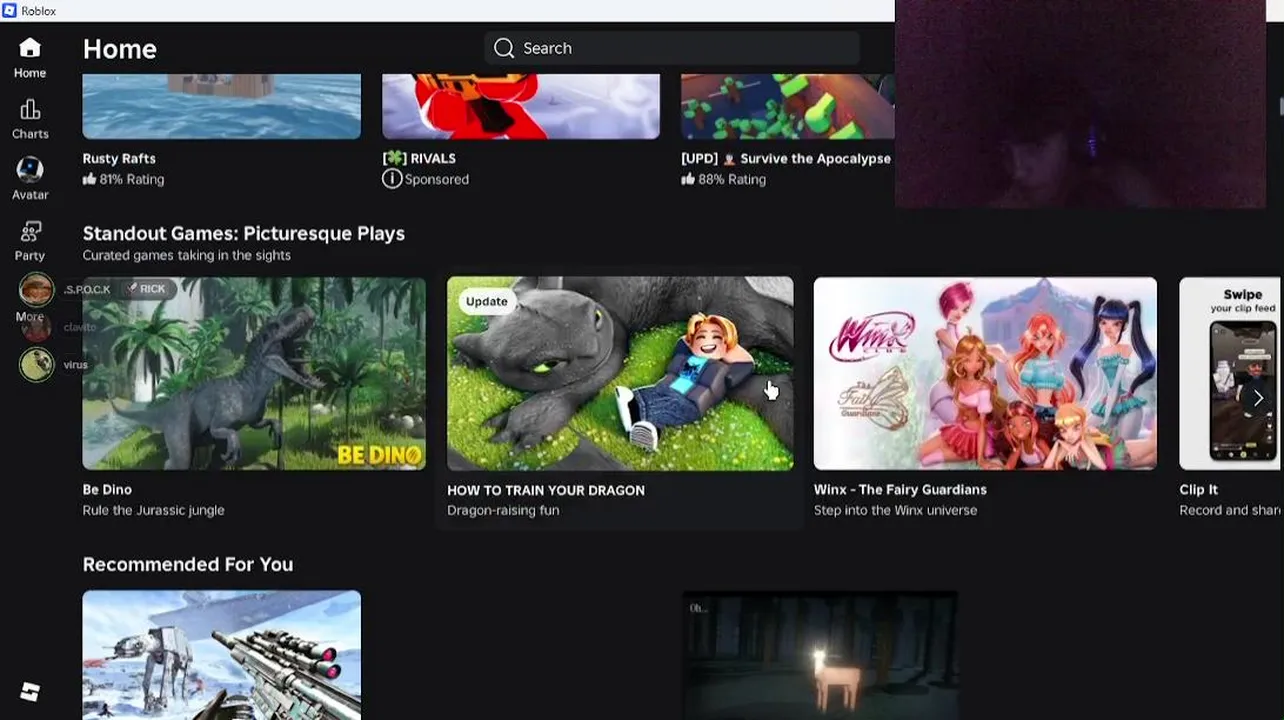Open the Winx Fairy Guardians thumbnail

[985, 373]
